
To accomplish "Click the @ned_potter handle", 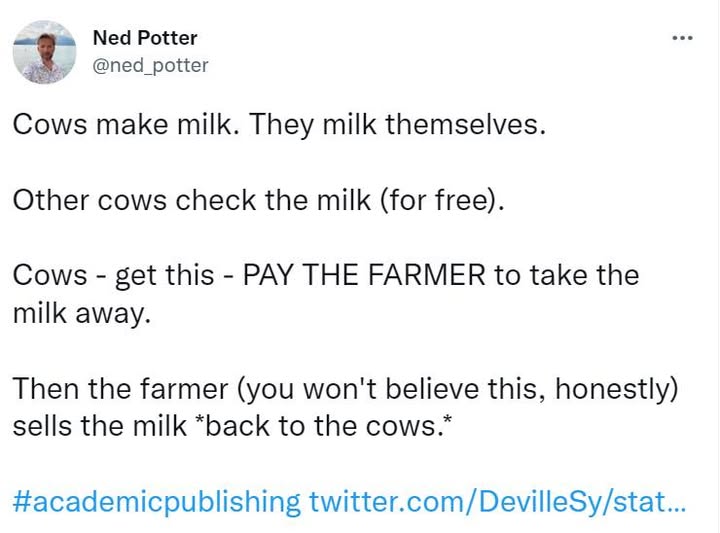I will point(150,65).
